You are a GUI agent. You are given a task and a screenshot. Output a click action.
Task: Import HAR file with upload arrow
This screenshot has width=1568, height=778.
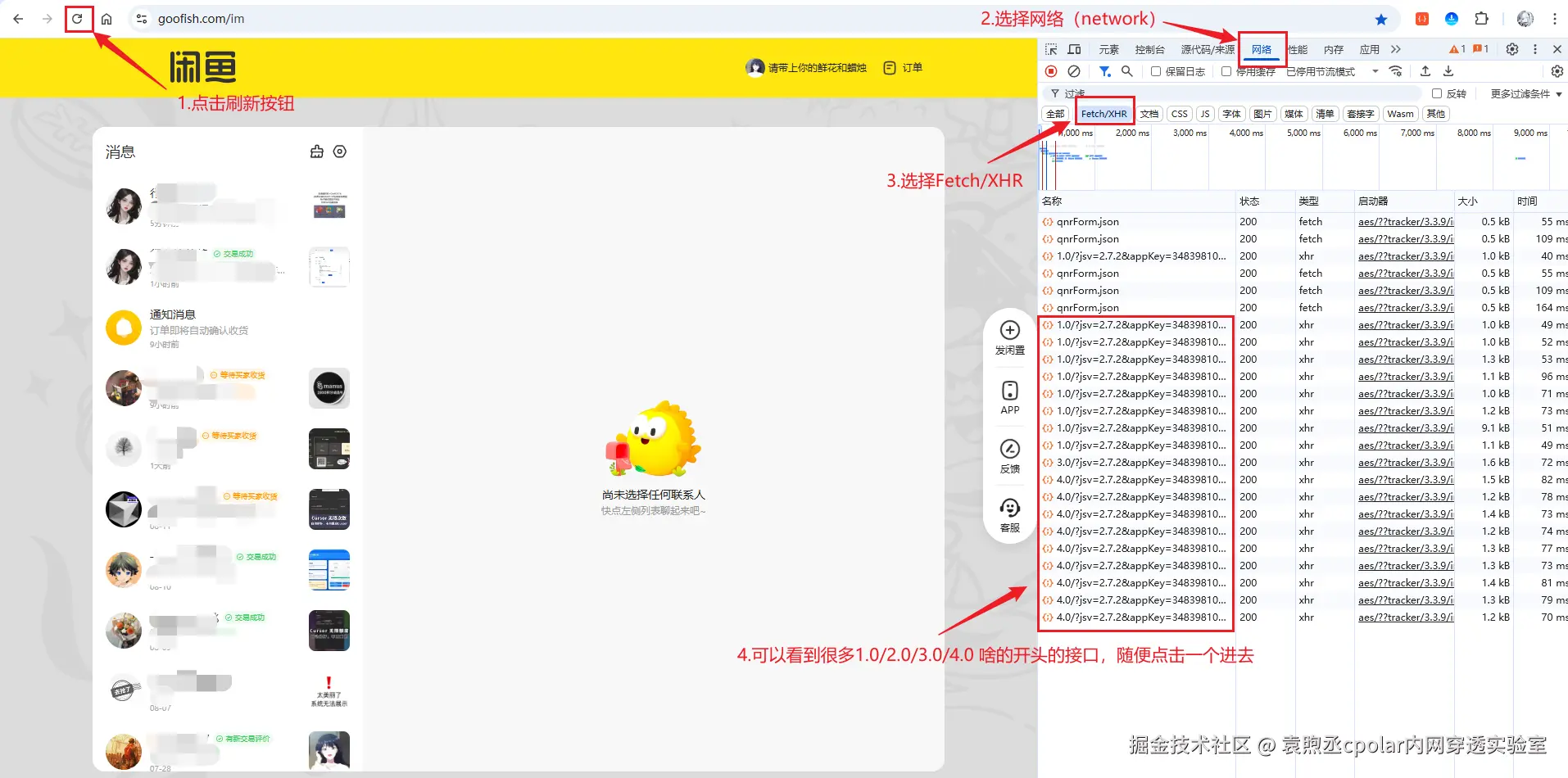1425,71
